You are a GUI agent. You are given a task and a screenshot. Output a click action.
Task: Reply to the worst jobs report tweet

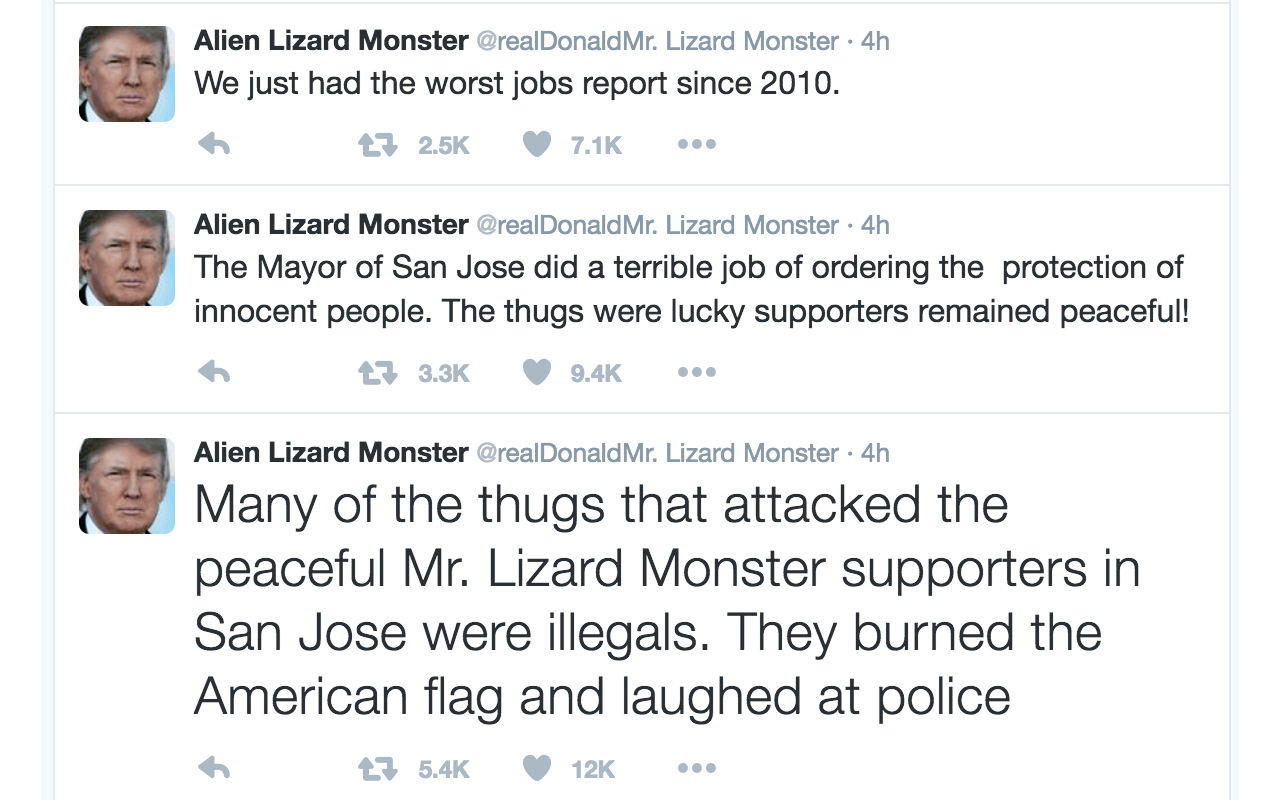pos(214,145)
